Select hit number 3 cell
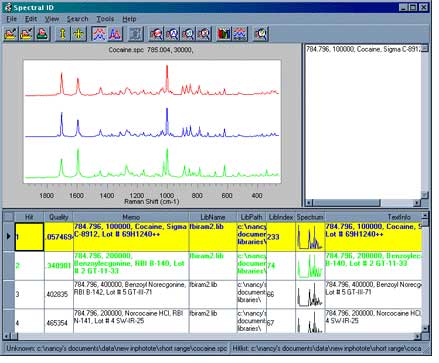 [x=29, y=294]
